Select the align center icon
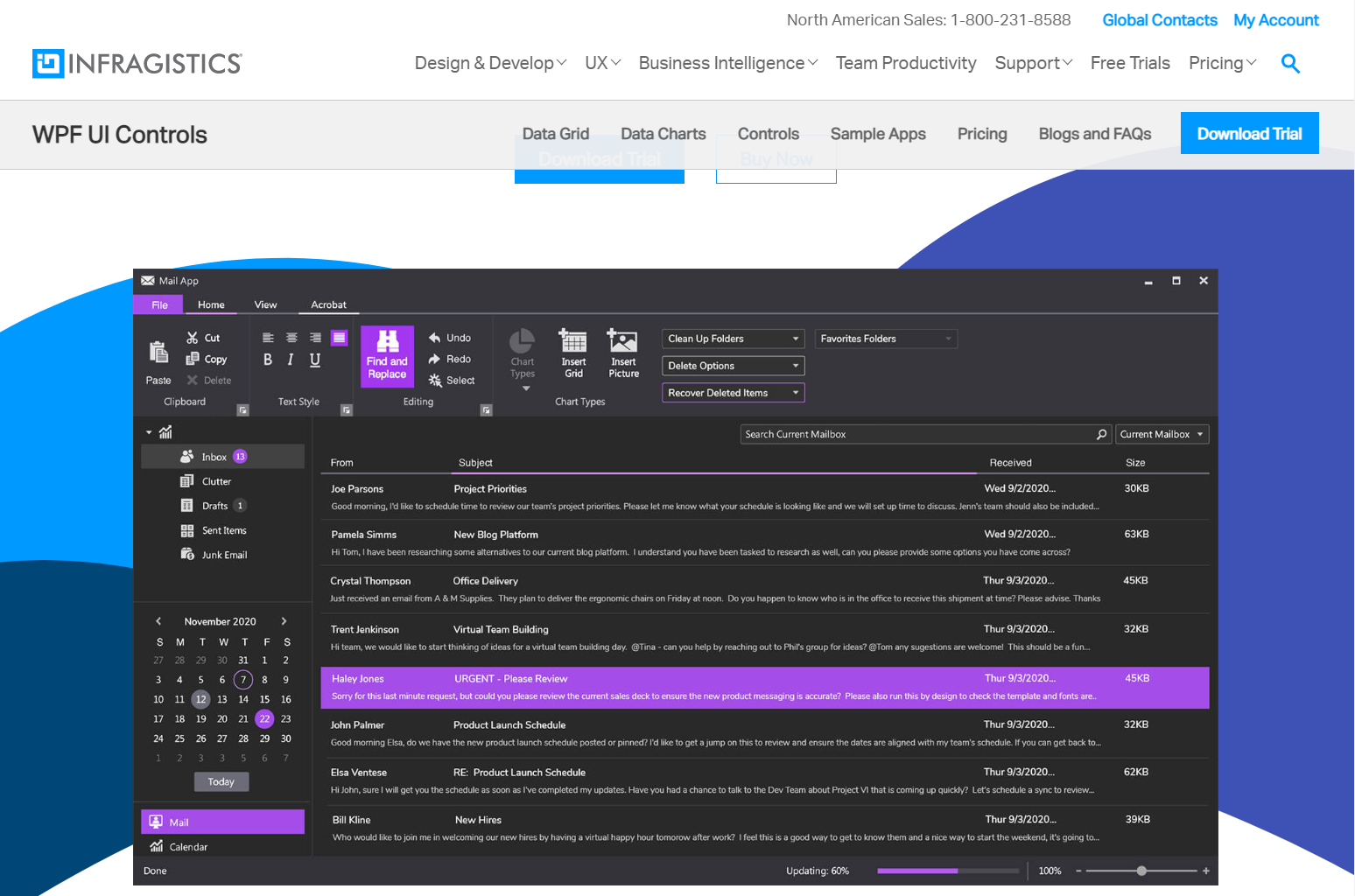This screenshot has height=896, width=1355. click(291, 338)
